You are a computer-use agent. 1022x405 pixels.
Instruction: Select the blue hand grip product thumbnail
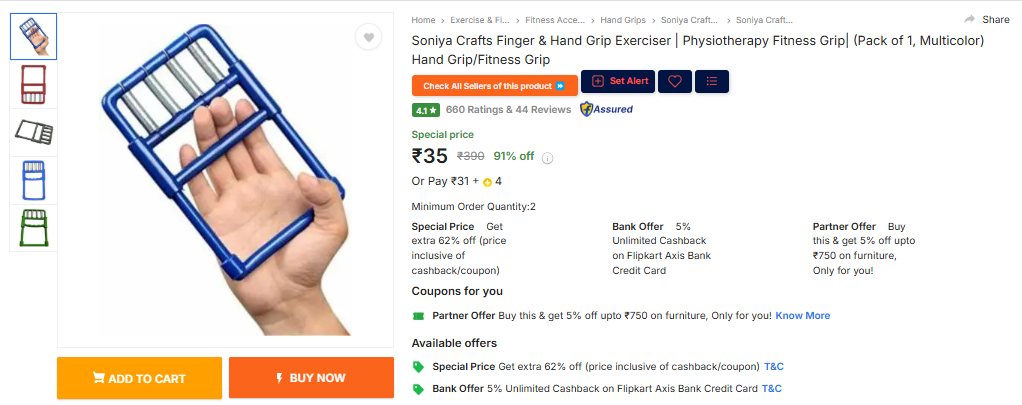[33, 181]
